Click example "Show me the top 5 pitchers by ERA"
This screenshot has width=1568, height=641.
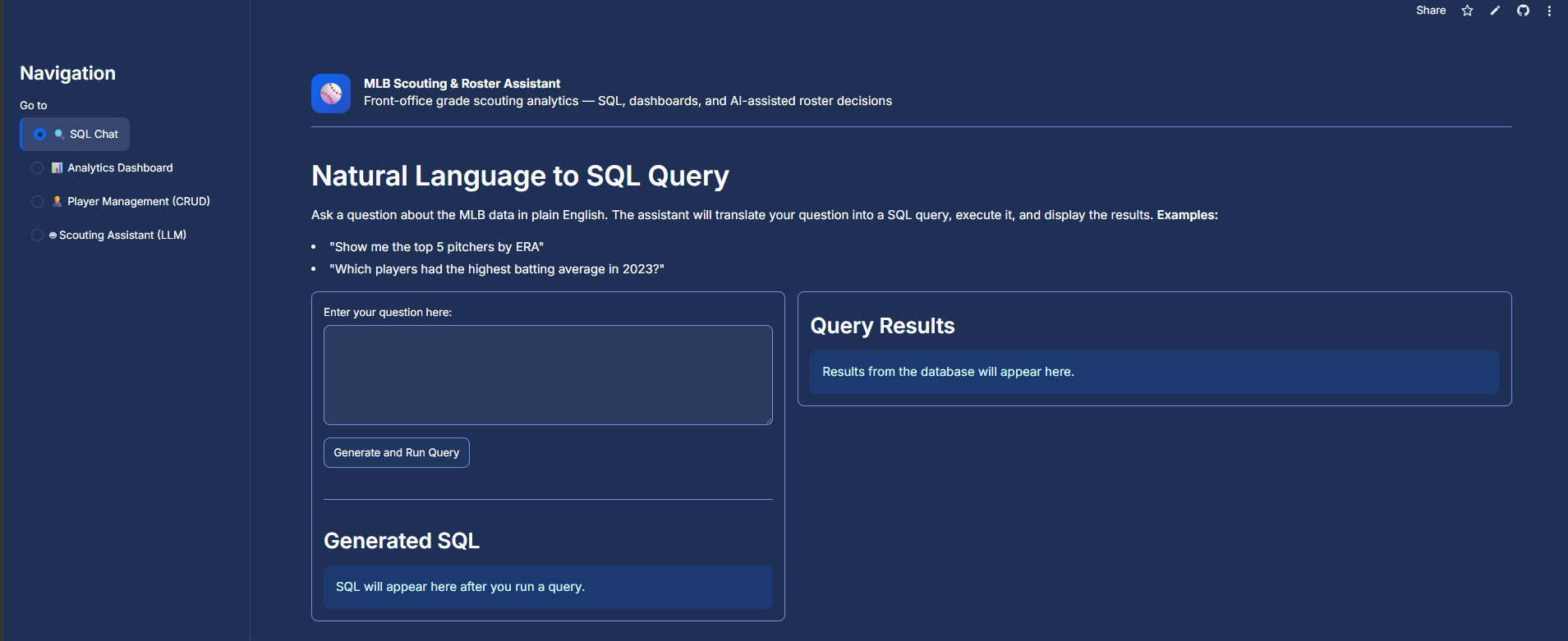pyautogui.click(x=436, y=247)
